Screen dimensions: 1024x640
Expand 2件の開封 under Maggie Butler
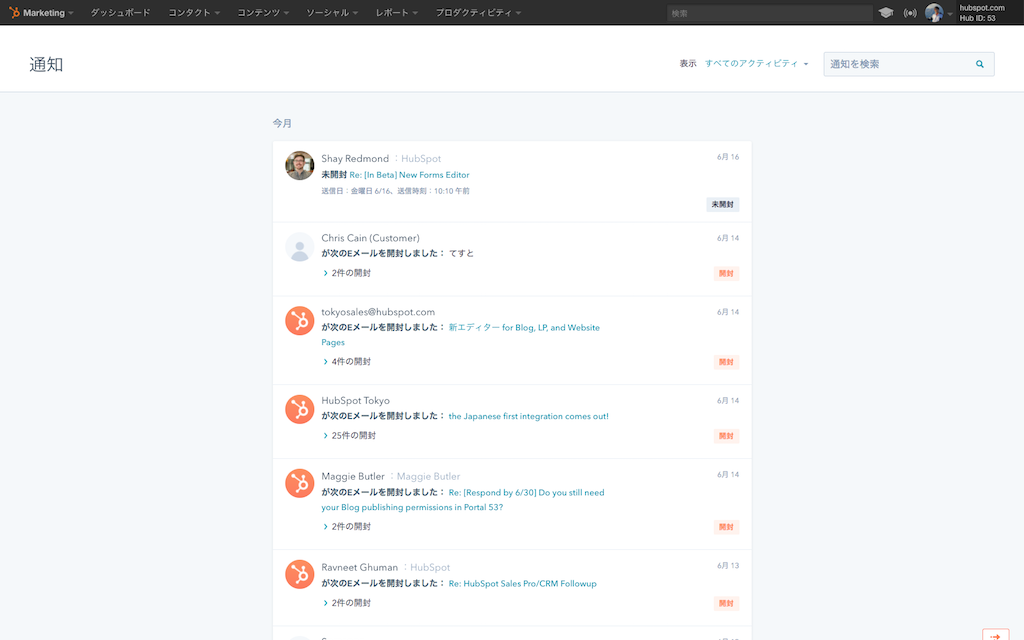click(x=347, y=526)
